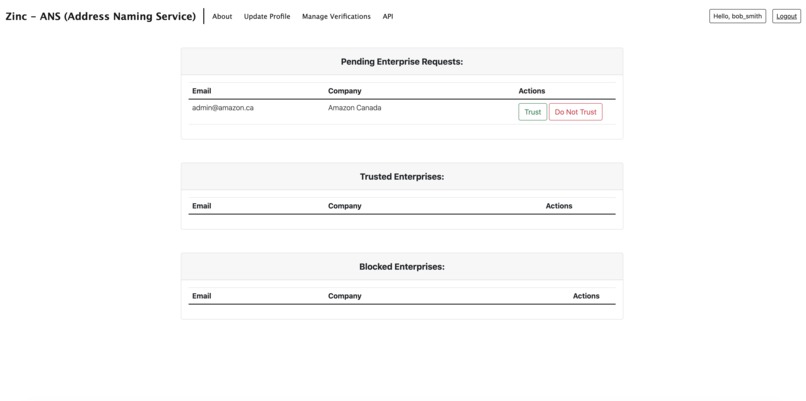Open the API page
This screenshot has width=806, height=401.
coord(388,16)
